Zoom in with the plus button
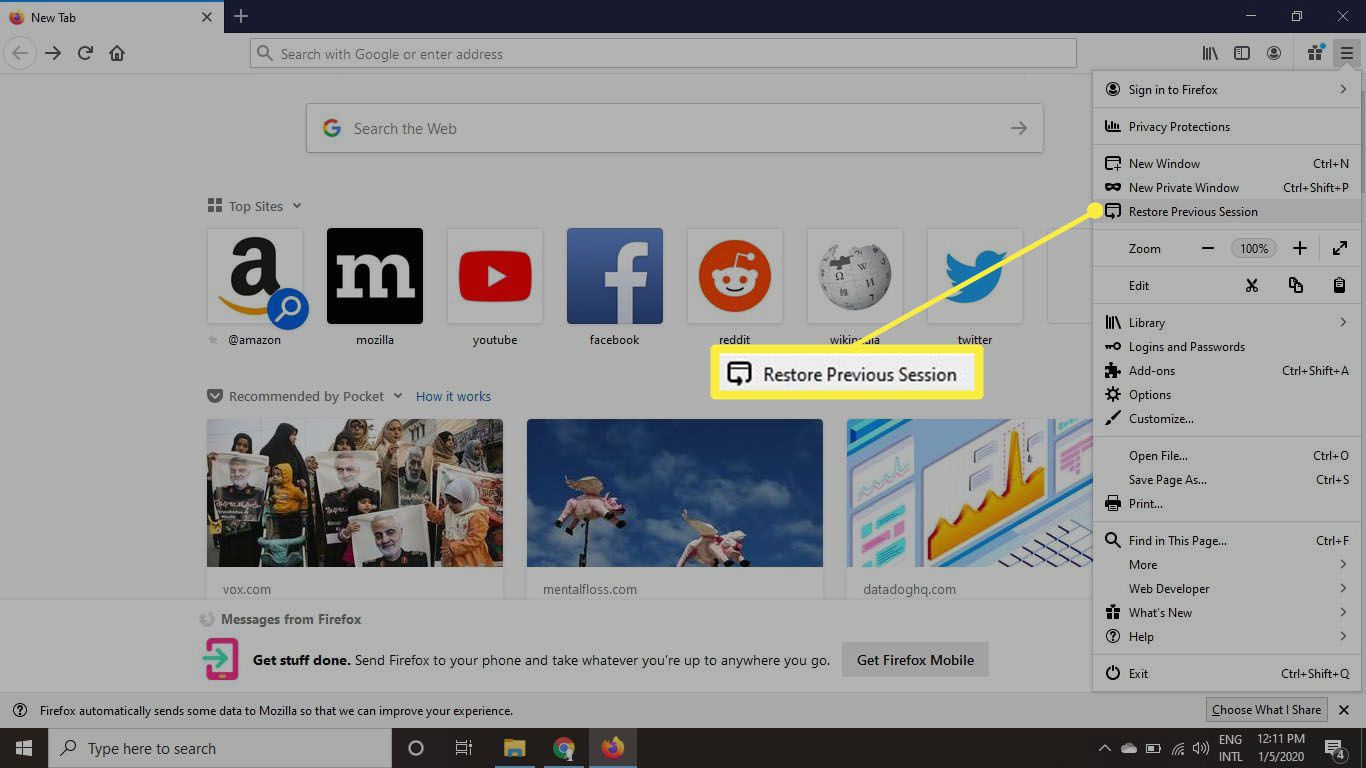The image size is (1366, 768). [1299, 248]
